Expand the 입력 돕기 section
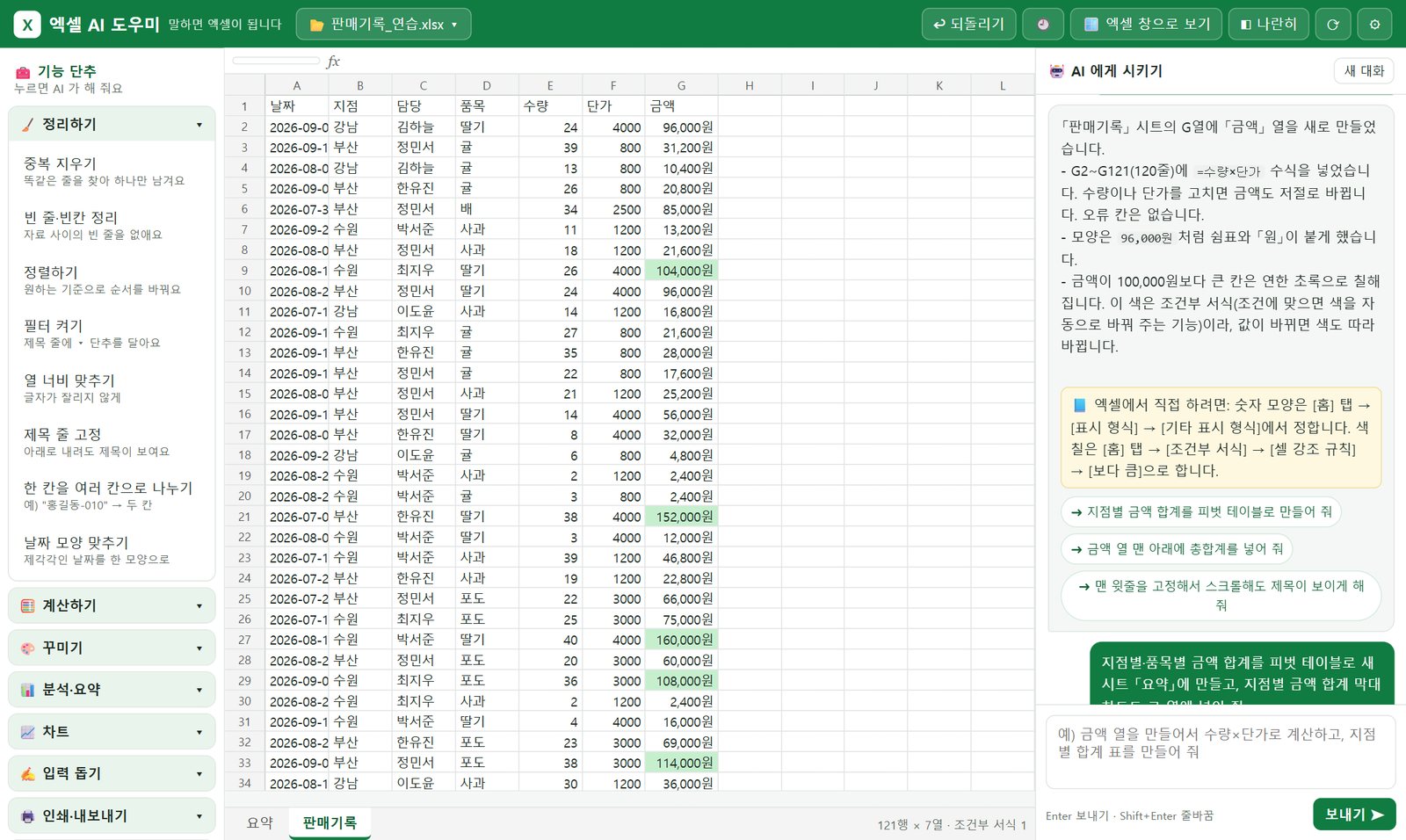The height and width of the screenshot is (840, 1406). click(x=112, y=773)
